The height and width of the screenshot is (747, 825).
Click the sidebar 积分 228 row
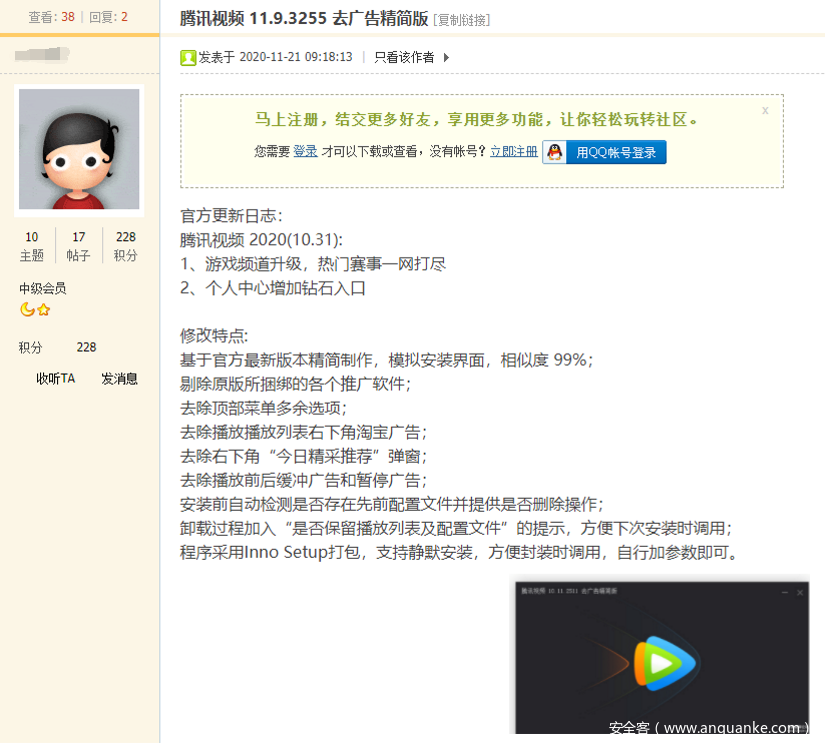pyautogui.click(x=58, y=347)
